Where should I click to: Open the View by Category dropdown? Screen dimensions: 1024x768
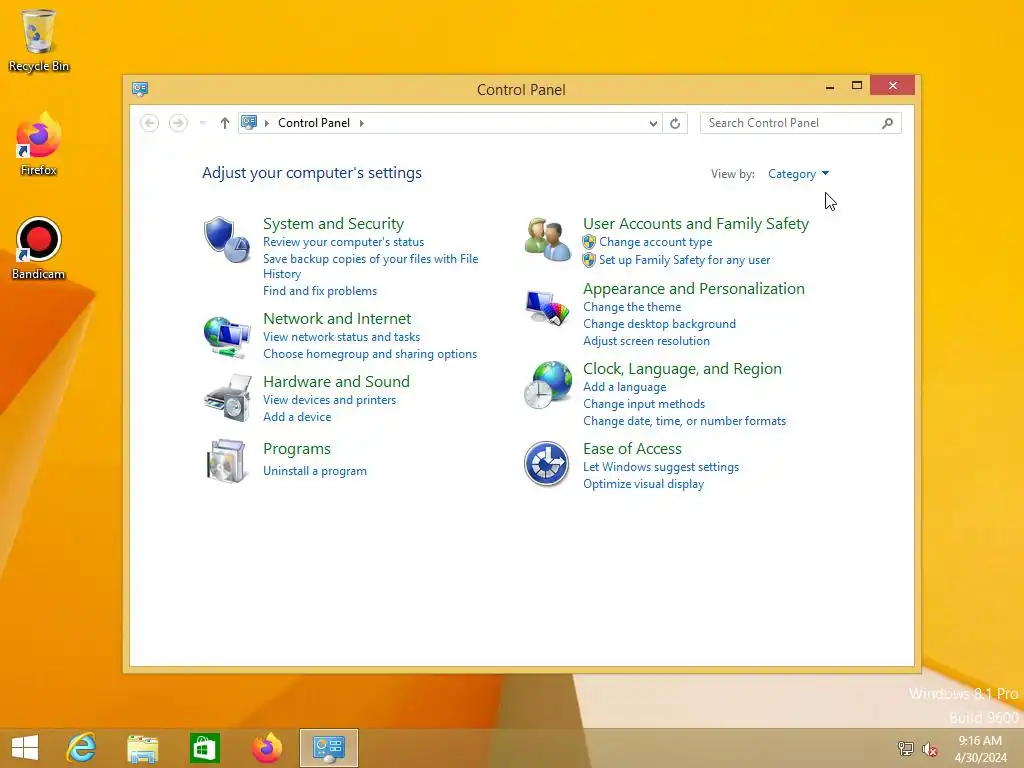pos(798,174)
